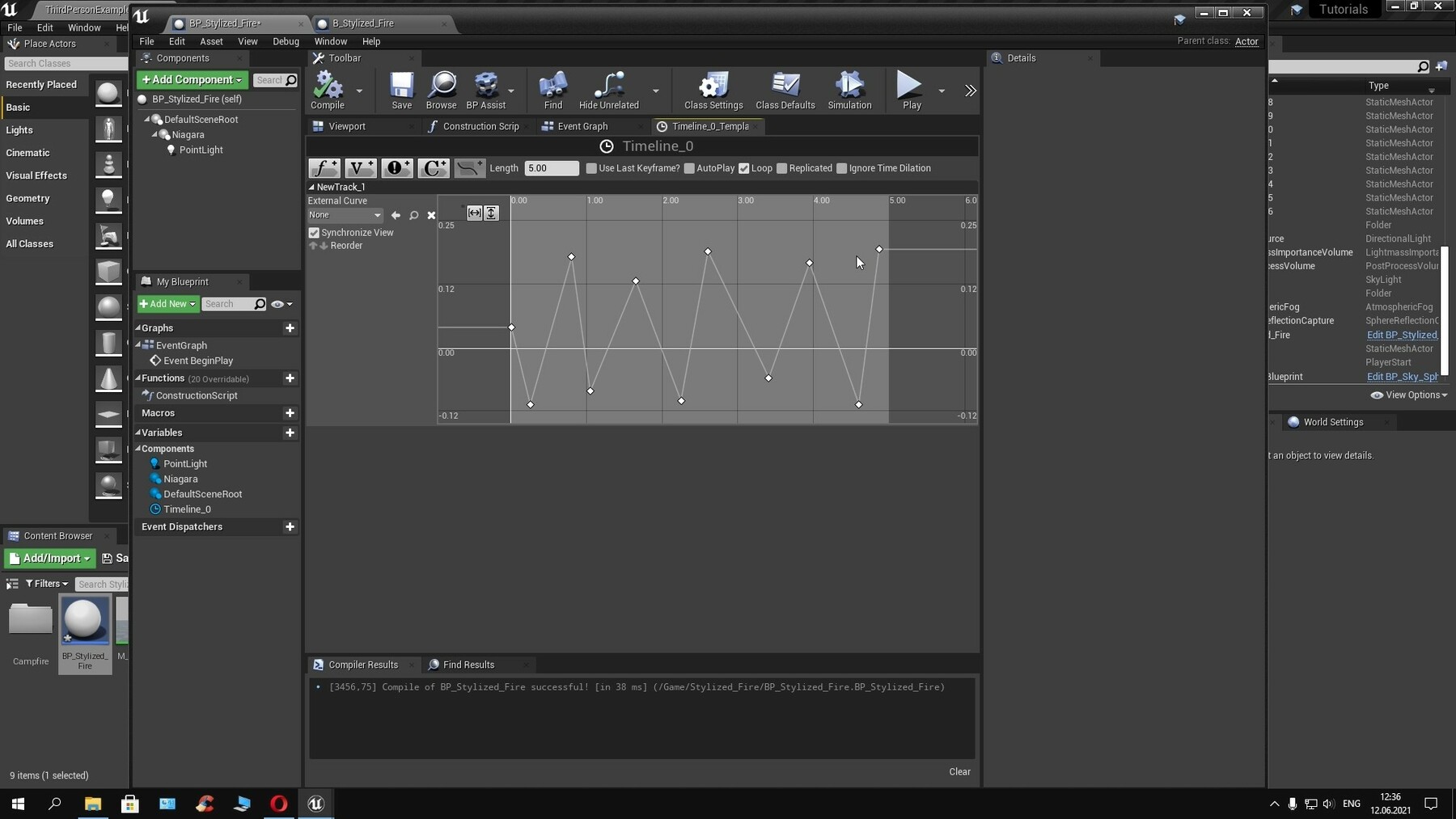Enable Ignore Time Dilation checkbox
Viewport: 1456px width, 819px height.
point(842,168)
